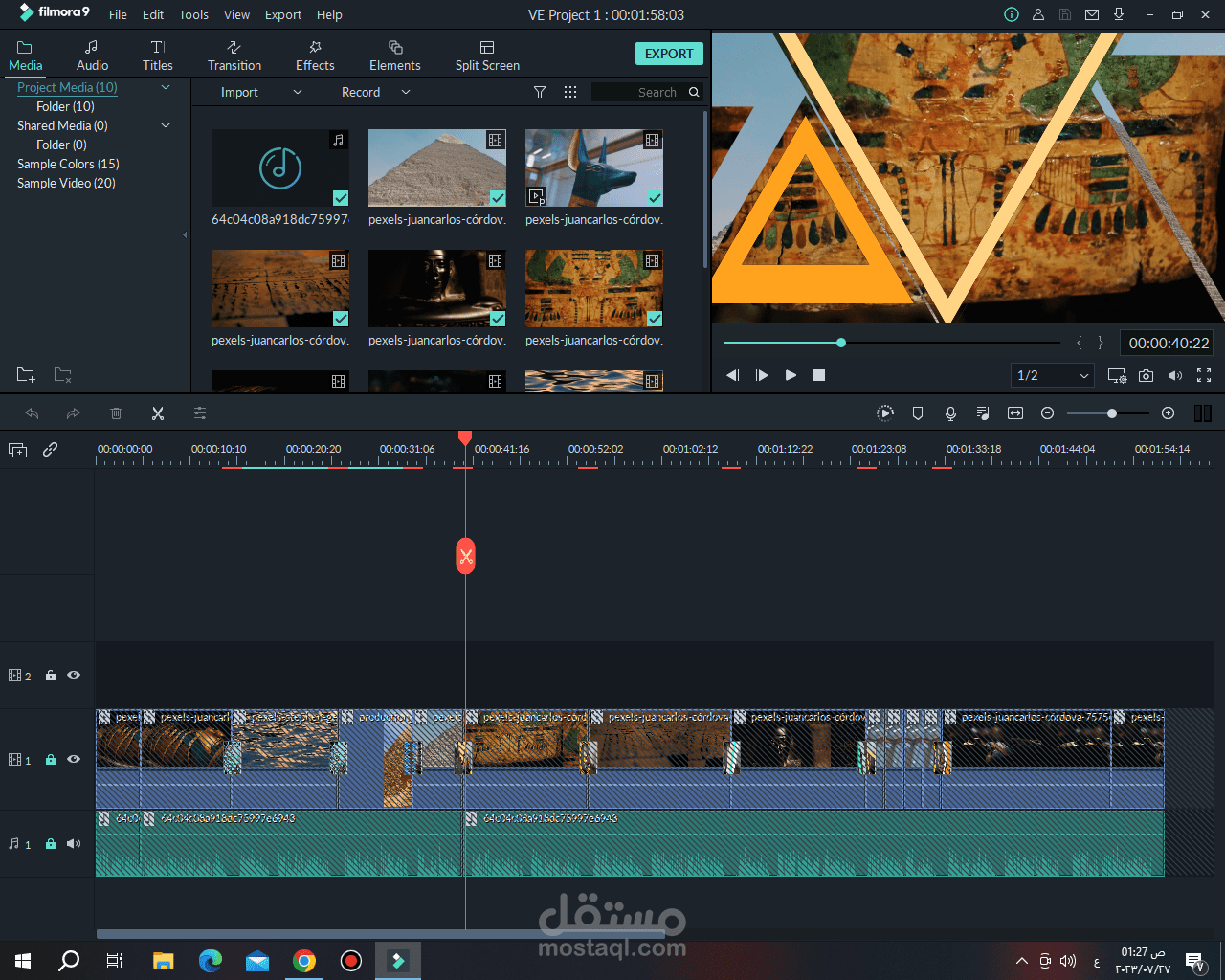Click the account user icon
The width and height of the screenshot is (1225, 980).
[1038, 14]
